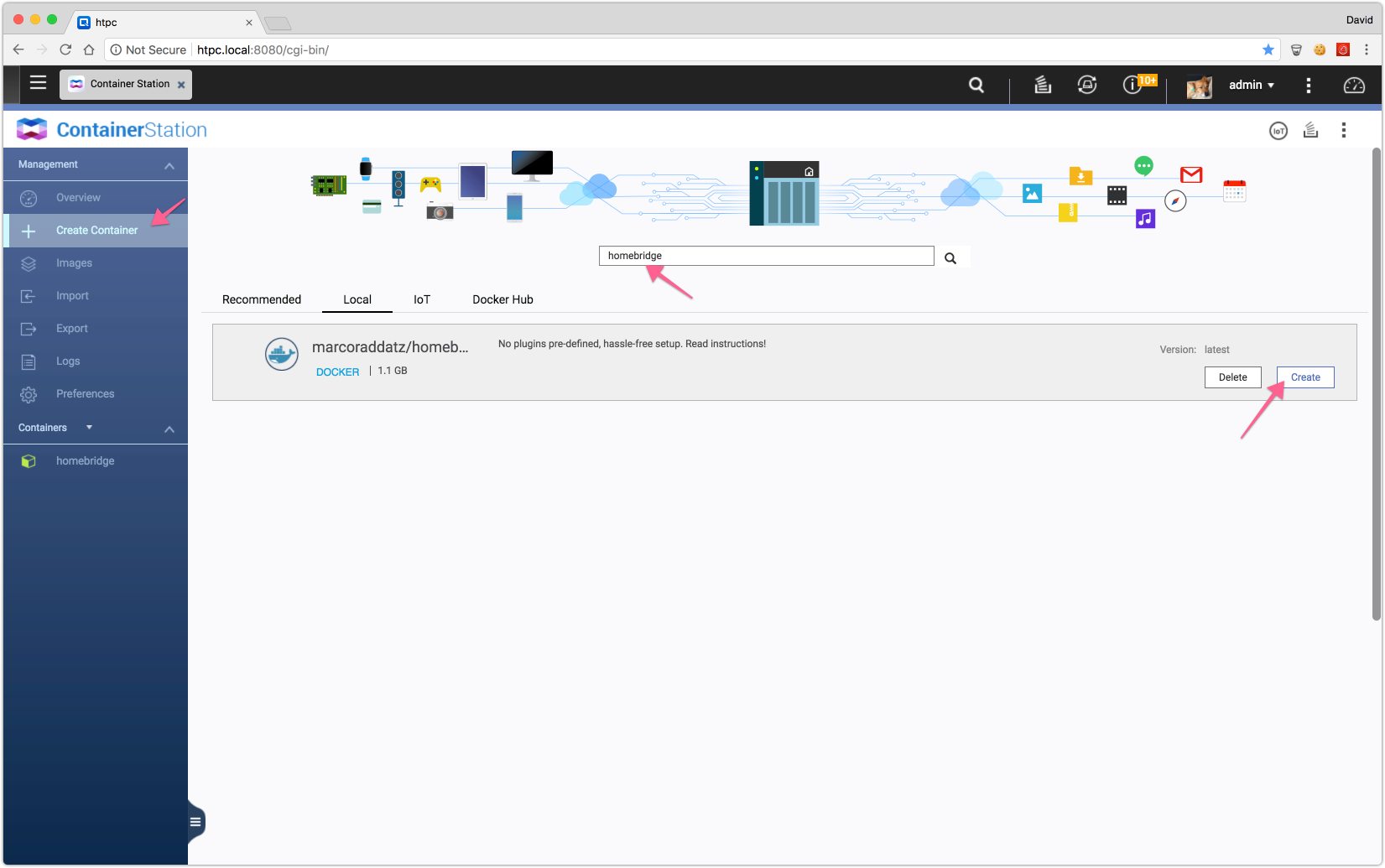This screenshot has width=1385, height=868.
Task: Bookmark star icon in address bar
Action: click(x=1268, y=49)
